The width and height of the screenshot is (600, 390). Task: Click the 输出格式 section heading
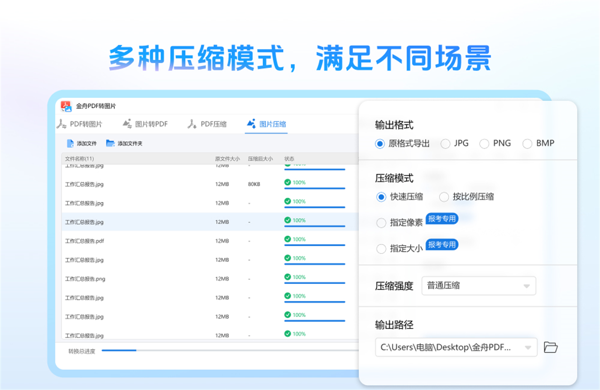394,125
